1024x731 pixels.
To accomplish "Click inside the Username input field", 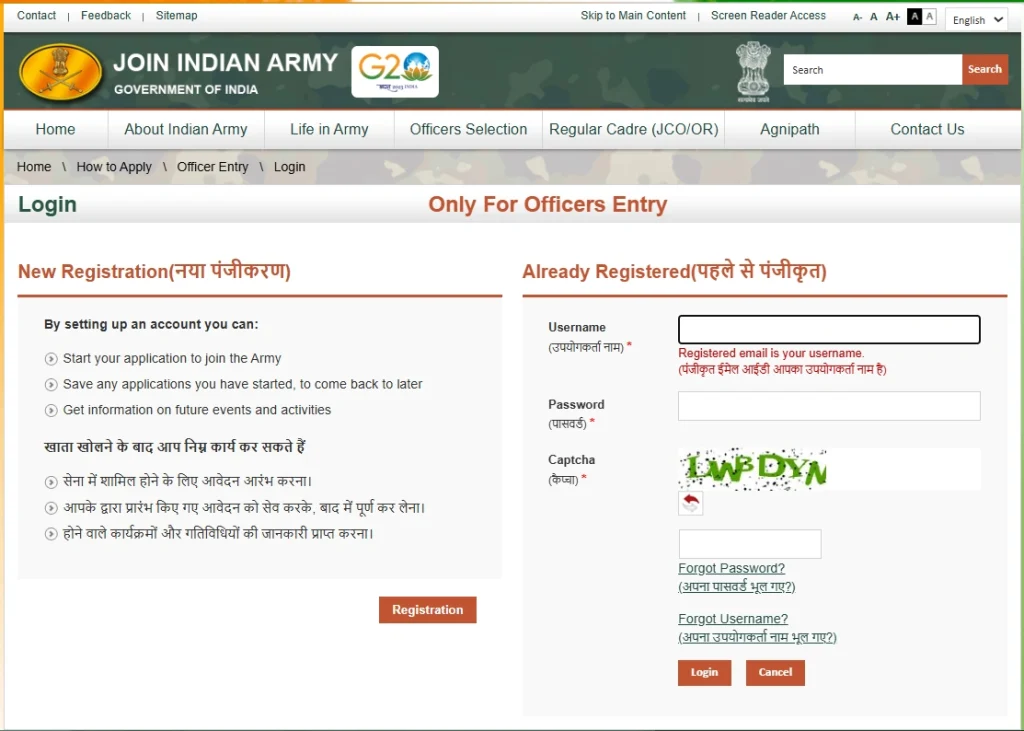I will pos(828,329).
